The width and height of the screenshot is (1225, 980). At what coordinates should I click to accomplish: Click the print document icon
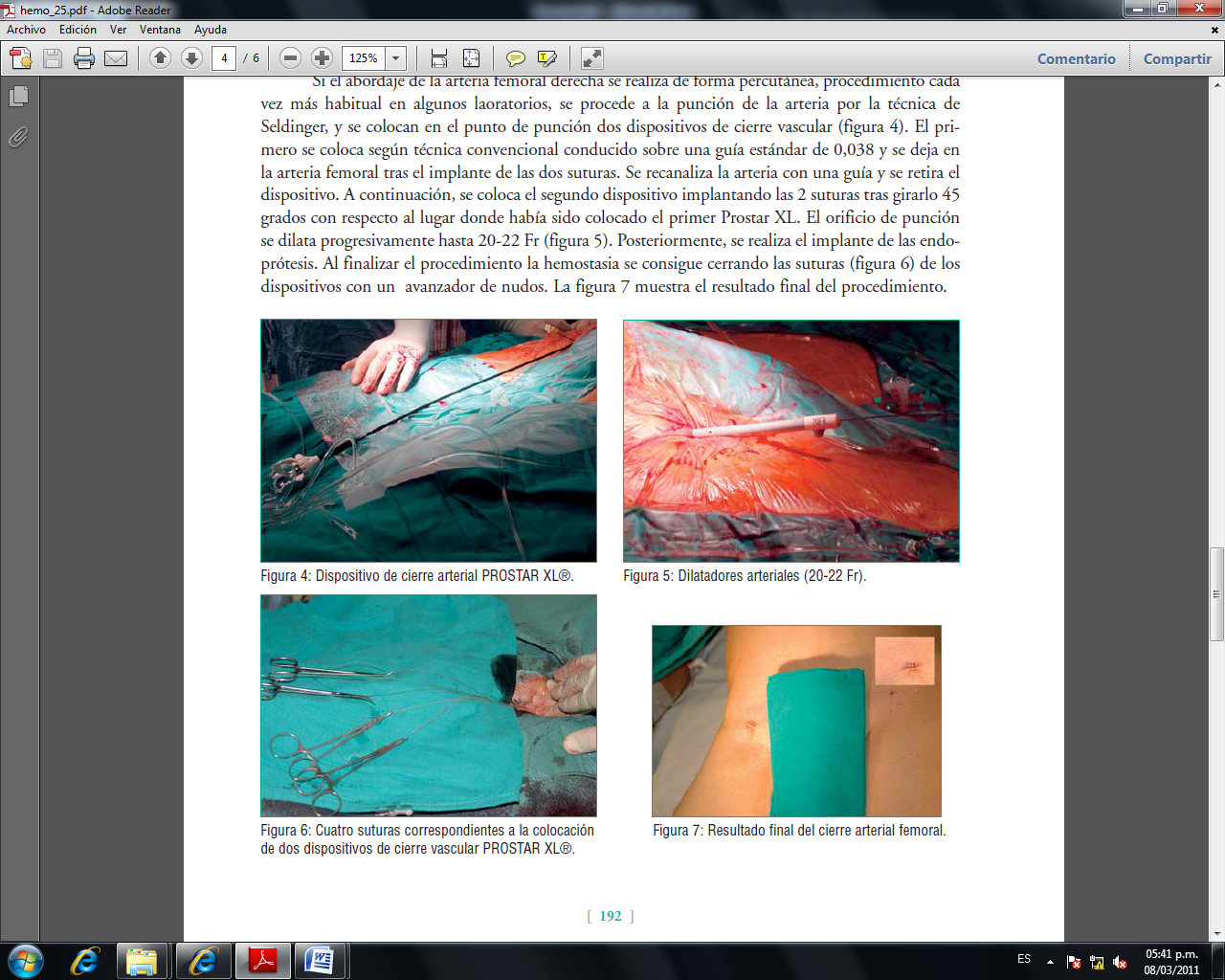click(84, 58)
